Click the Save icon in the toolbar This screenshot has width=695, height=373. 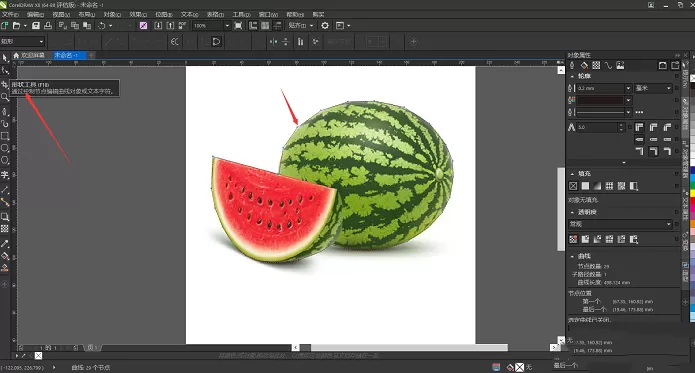pyautogui.click(x=36, y=26)
